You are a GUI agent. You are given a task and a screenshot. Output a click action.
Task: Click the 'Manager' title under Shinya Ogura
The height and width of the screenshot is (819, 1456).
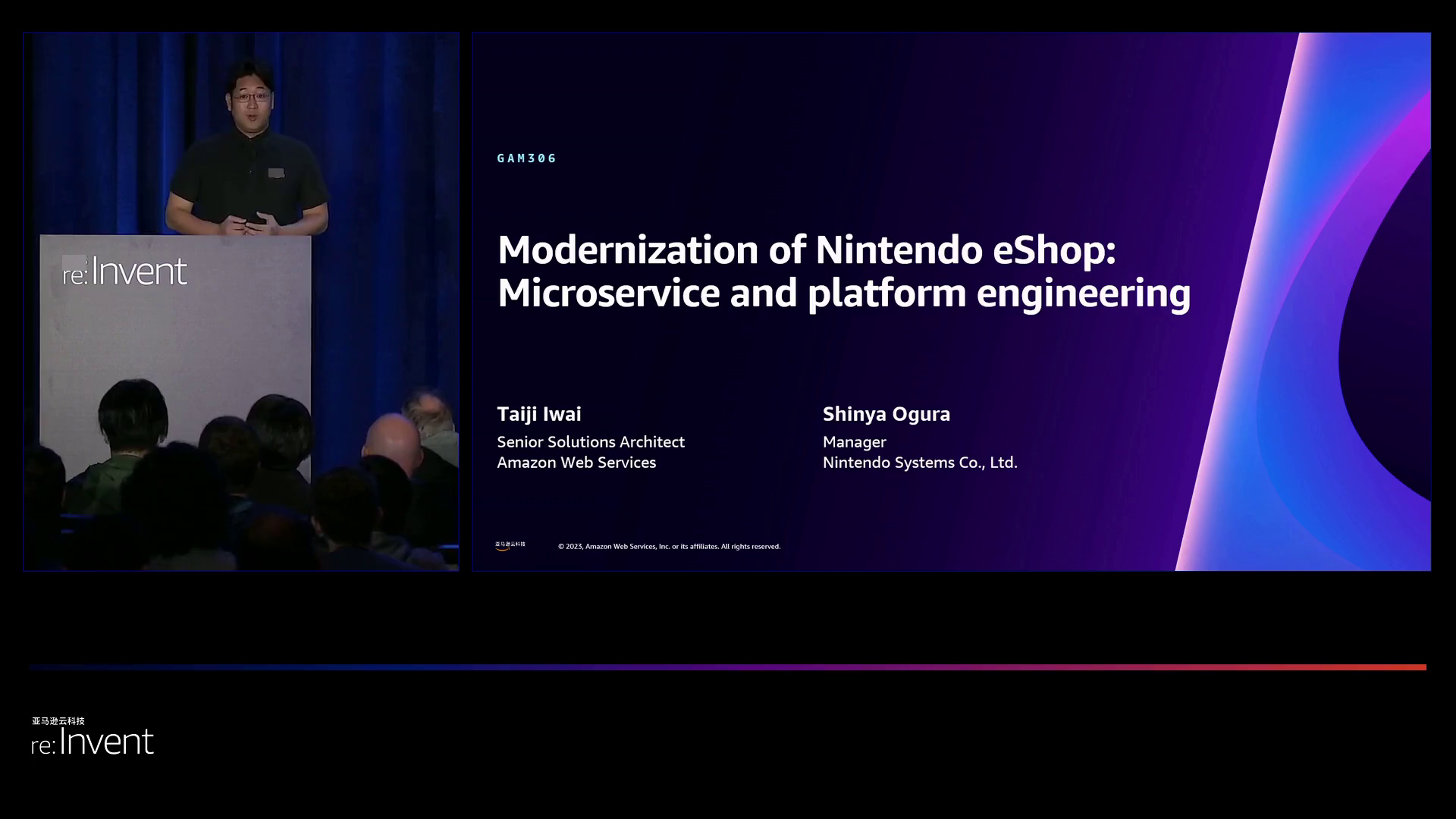[854, 442]
